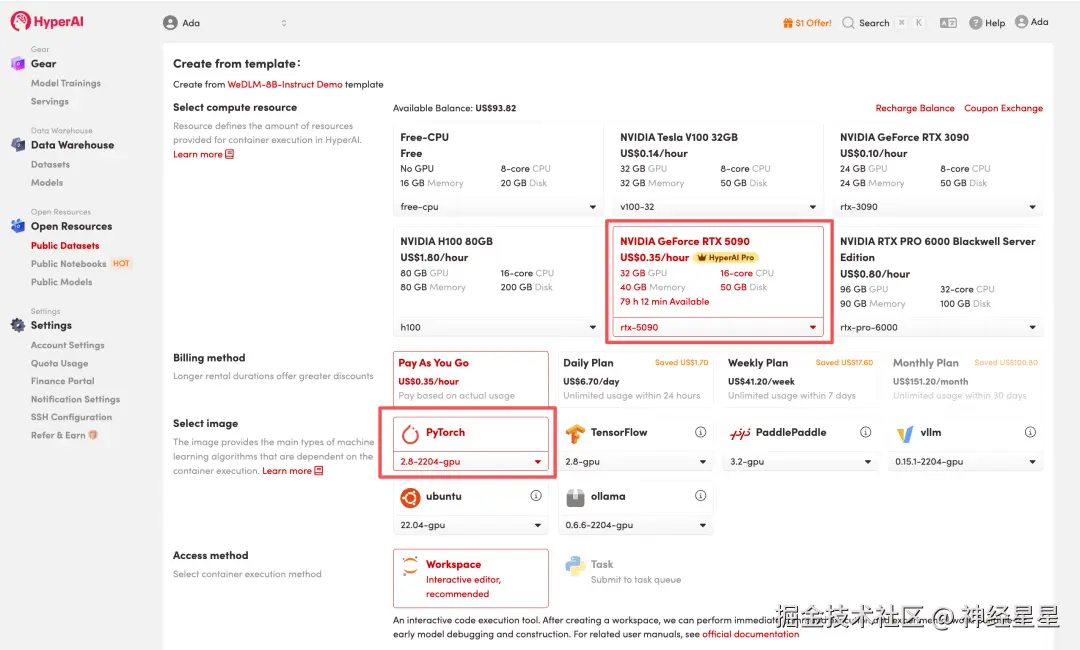Click the Gear section cube icon

pos(18,63)
